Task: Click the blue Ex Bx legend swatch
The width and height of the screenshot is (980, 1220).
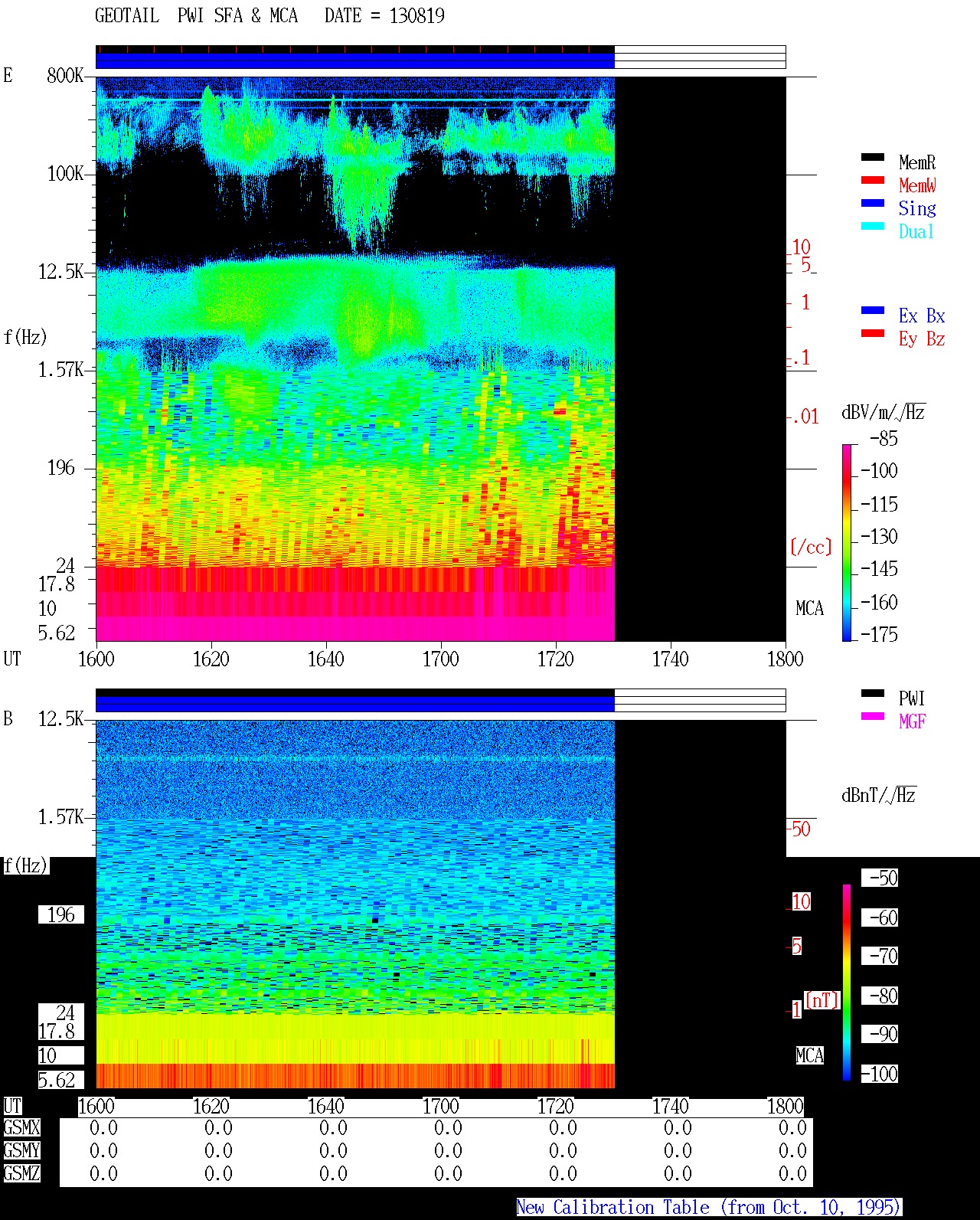Action: (873, 311)
